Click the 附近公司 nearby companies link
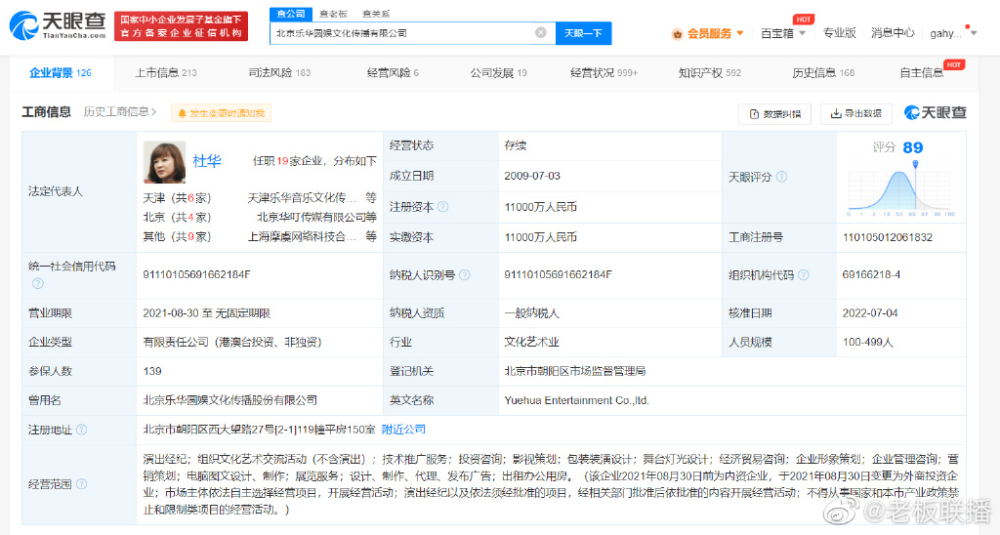 click(404, 430)
